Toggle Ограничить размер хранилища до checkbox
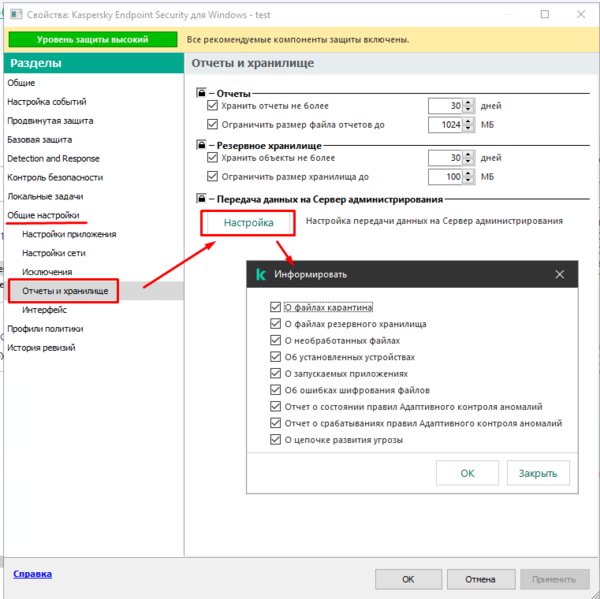Image resolution: width=600 pixels, height=599 pixels. [x=212, y=176]
